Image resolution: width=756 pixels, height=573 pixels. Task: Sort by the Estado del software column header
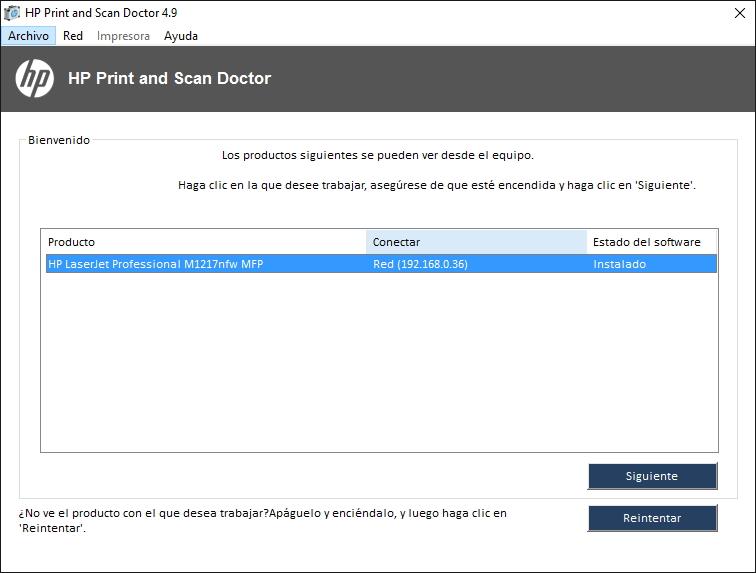coord(652,242)
